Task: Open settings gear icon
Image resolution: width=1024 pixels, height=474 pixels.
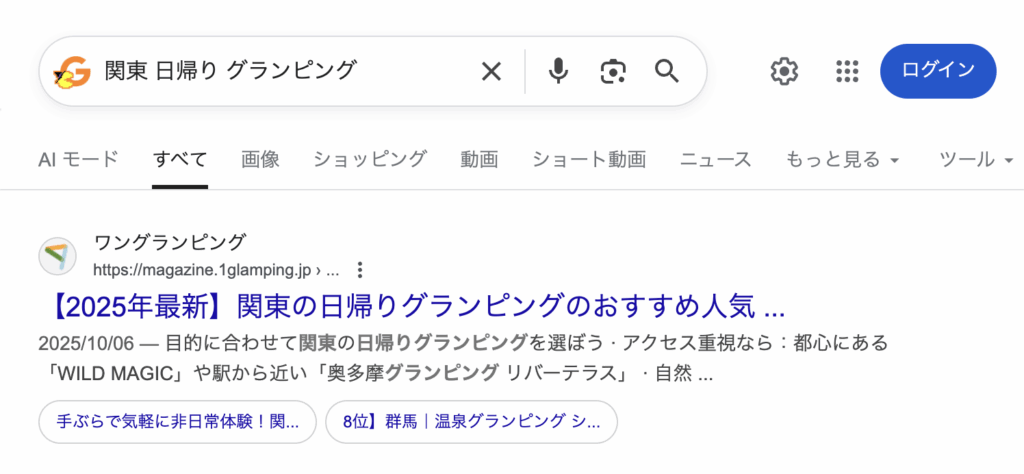Action: pos(784,71)
